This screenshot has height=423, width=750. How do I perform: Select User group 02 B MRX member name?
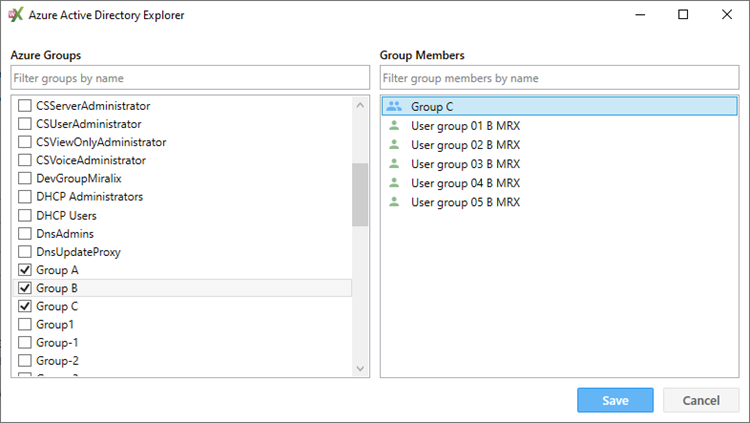(465, 145)
